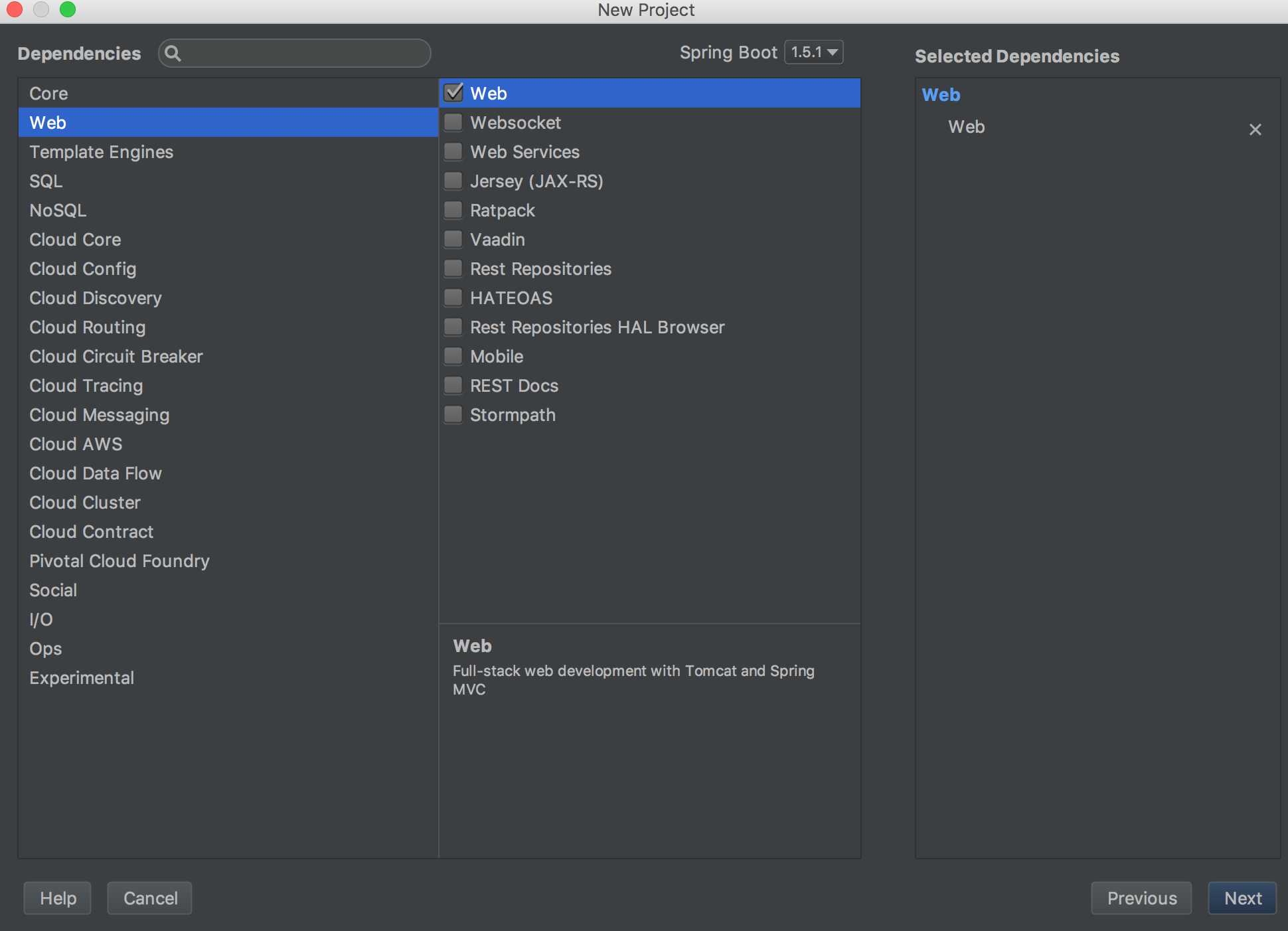
Task: Enable the Websocket checkbox
Action: coord(453,122)
